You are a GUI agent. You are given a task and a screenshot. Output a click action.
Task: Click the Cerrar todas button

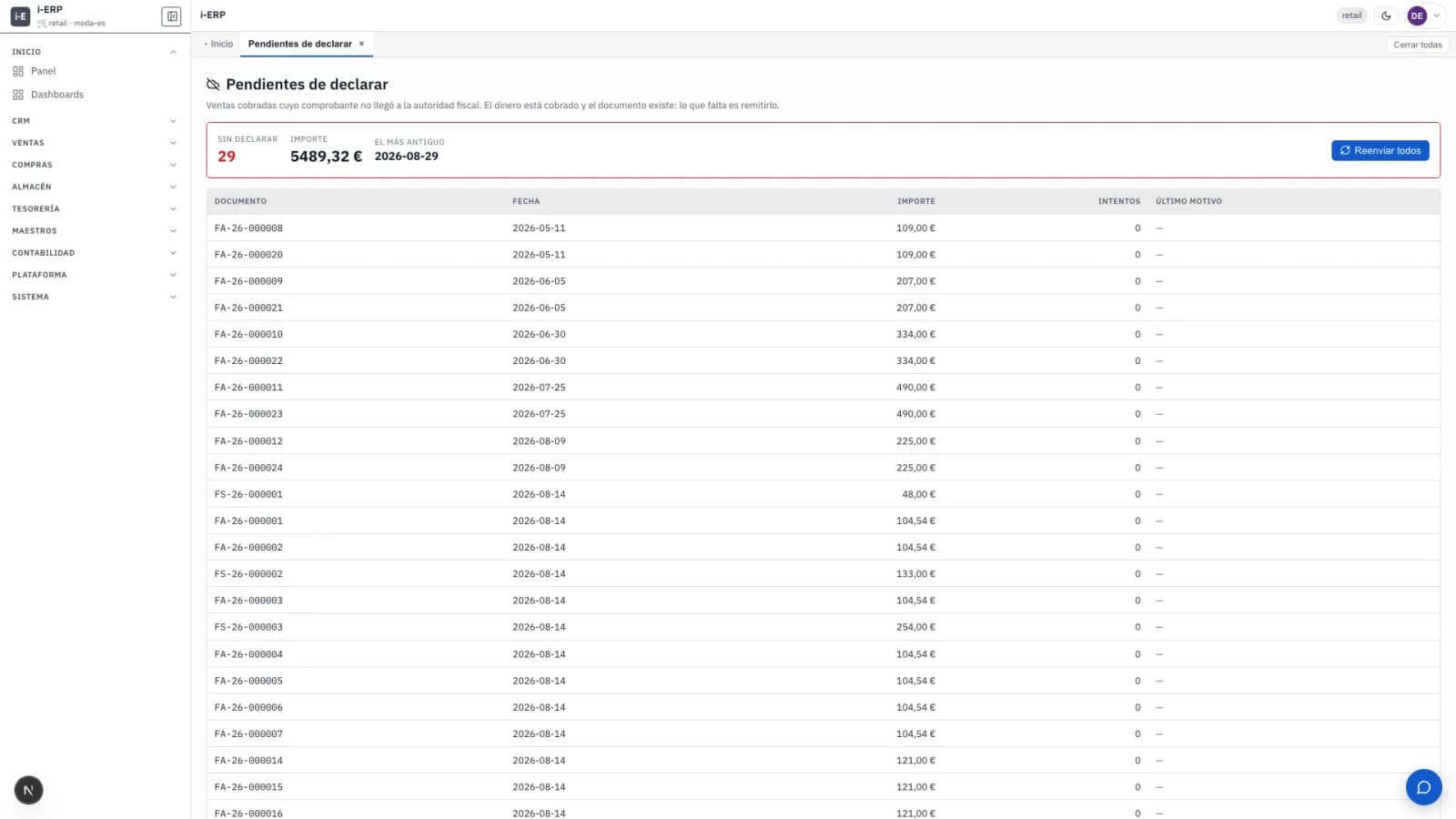click(x=1418, y=45)
